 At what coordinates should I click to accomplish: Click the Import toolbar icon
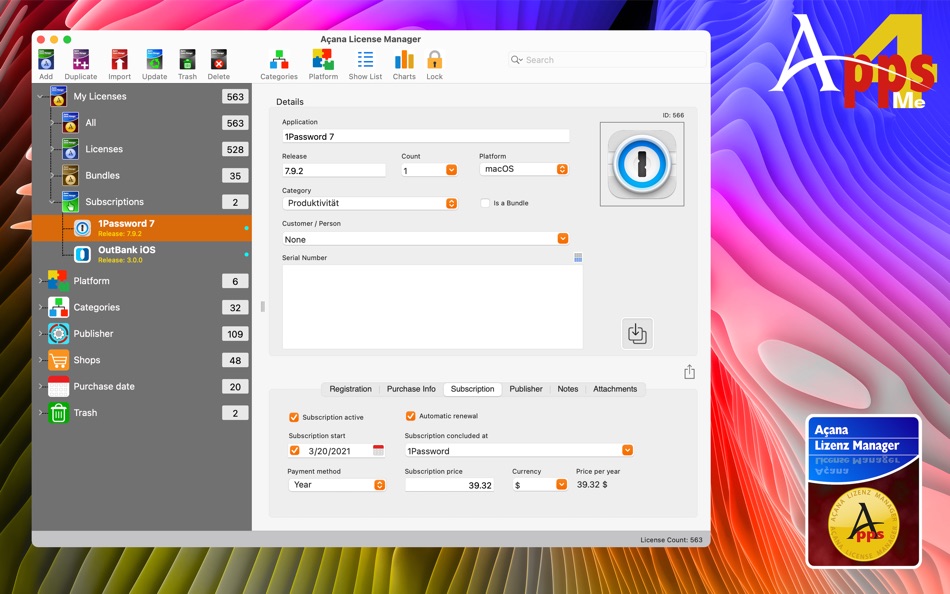click(x=119, y=60)
